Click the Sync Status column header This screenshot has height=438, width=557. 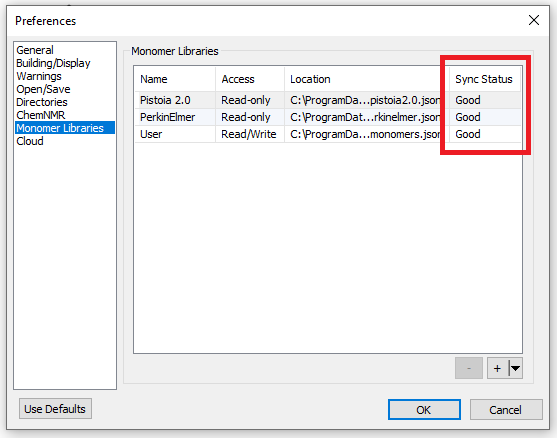pos(485,79)
